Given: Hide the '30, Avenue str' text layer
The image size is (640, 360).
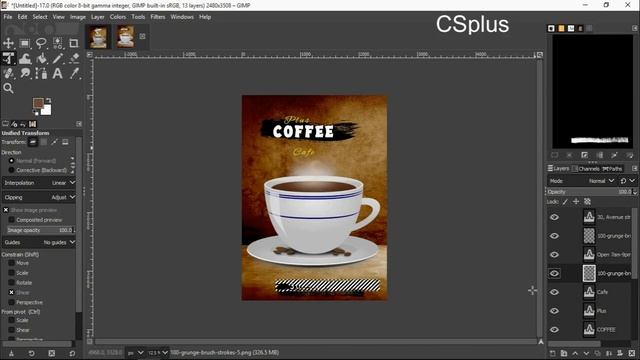Looking at the screenshot, I should pyautogui.click(x=554, y=217).
